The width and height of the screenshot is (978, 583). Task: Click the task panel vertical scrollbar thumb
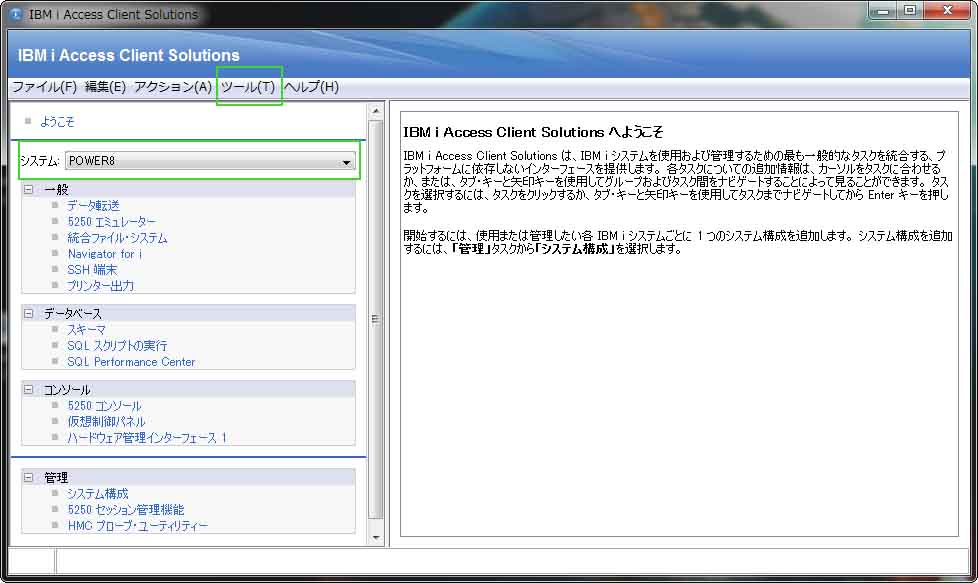coord(376,319)
